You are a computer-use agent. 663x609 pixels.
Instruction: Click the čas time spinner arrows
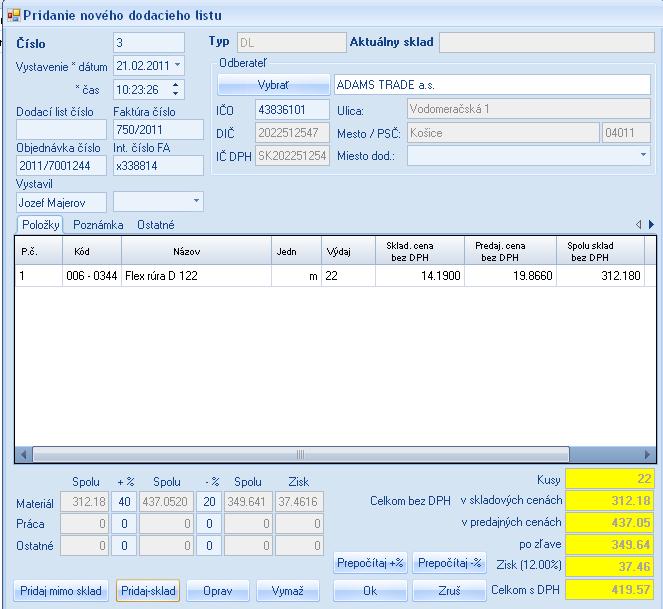click(x=175, y=89)
